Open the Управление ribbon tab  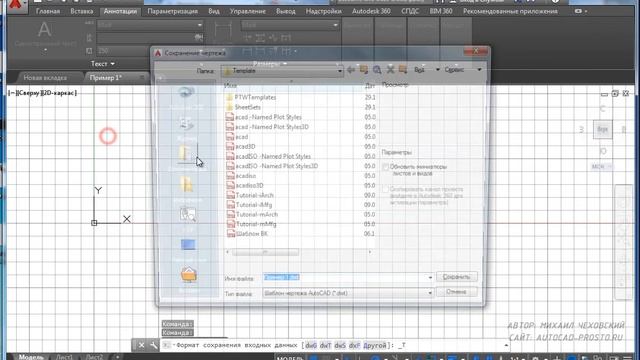pyautogui.click(x=248, y=11)
